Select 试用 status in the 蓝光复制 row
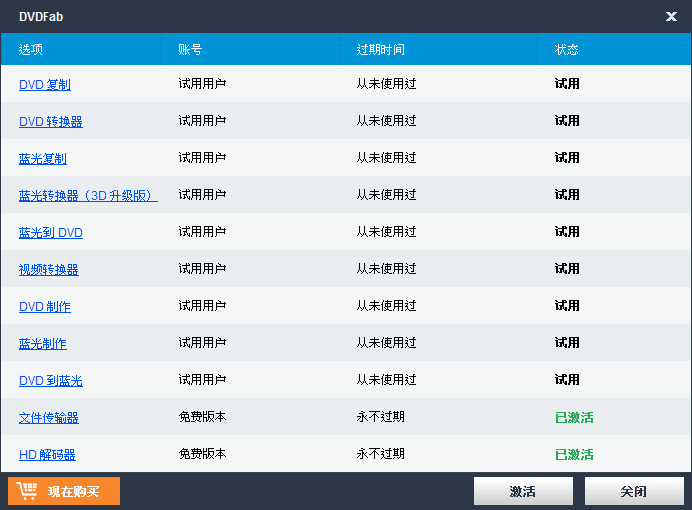This screenshot has width=692, height=510. coord(567,158)
